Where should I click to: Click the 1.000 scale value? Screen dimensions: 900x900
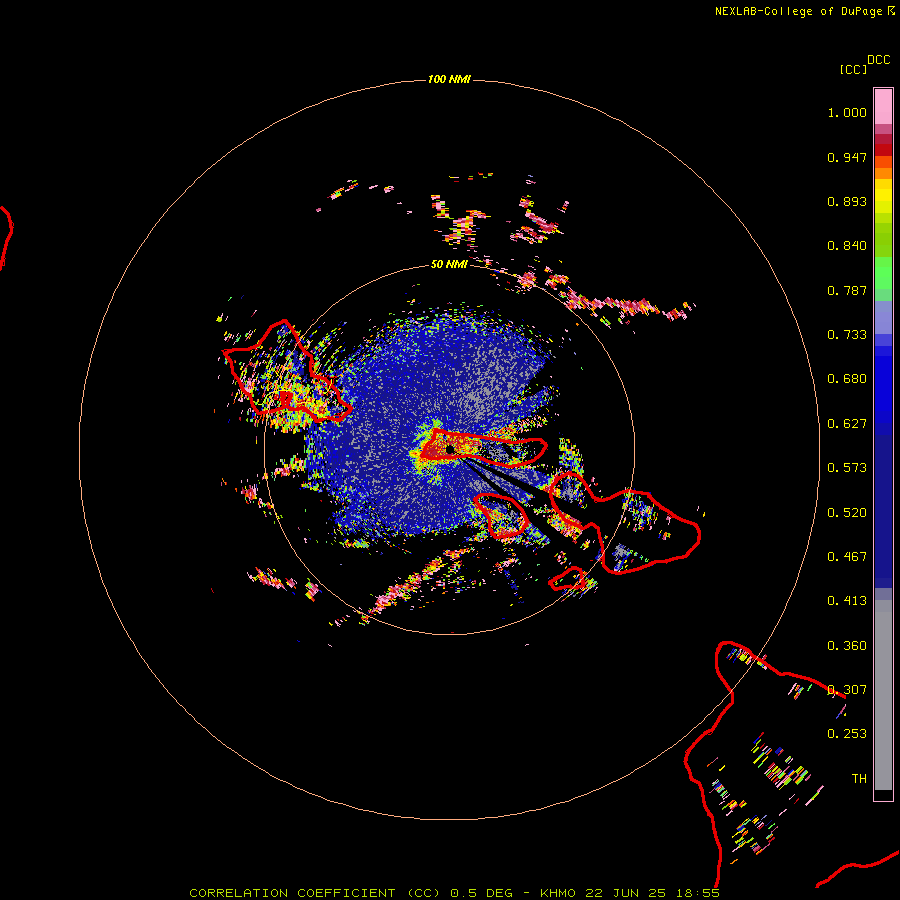pos(847,112)
